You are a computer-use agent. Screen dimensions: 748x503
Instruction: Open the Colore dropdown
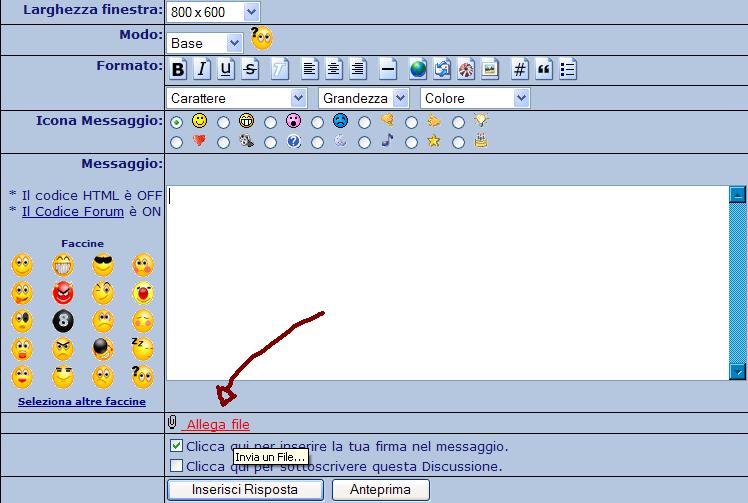[x=475, y=98]
